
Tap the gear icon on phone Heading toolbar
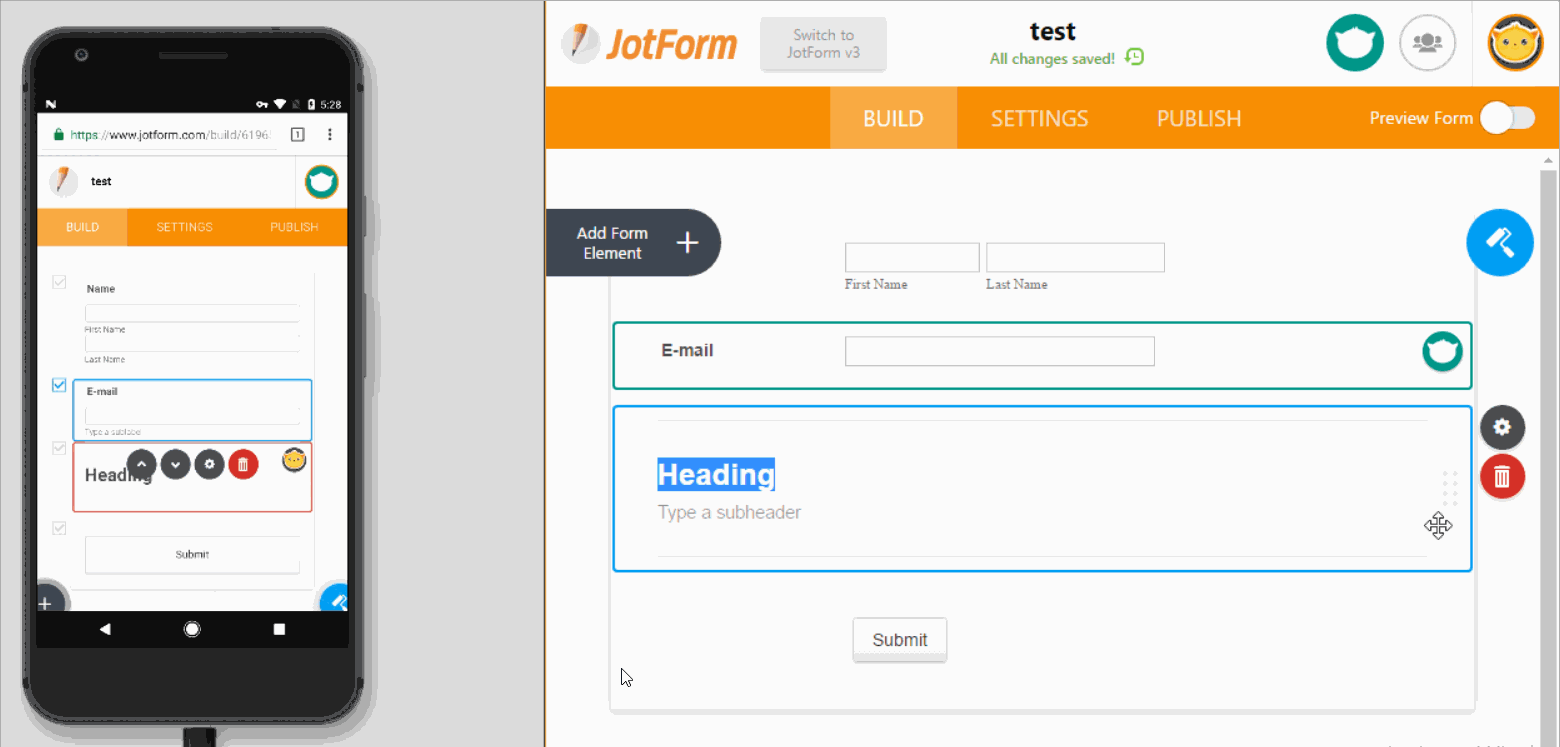pyautogui.click(x=209, y=464)
